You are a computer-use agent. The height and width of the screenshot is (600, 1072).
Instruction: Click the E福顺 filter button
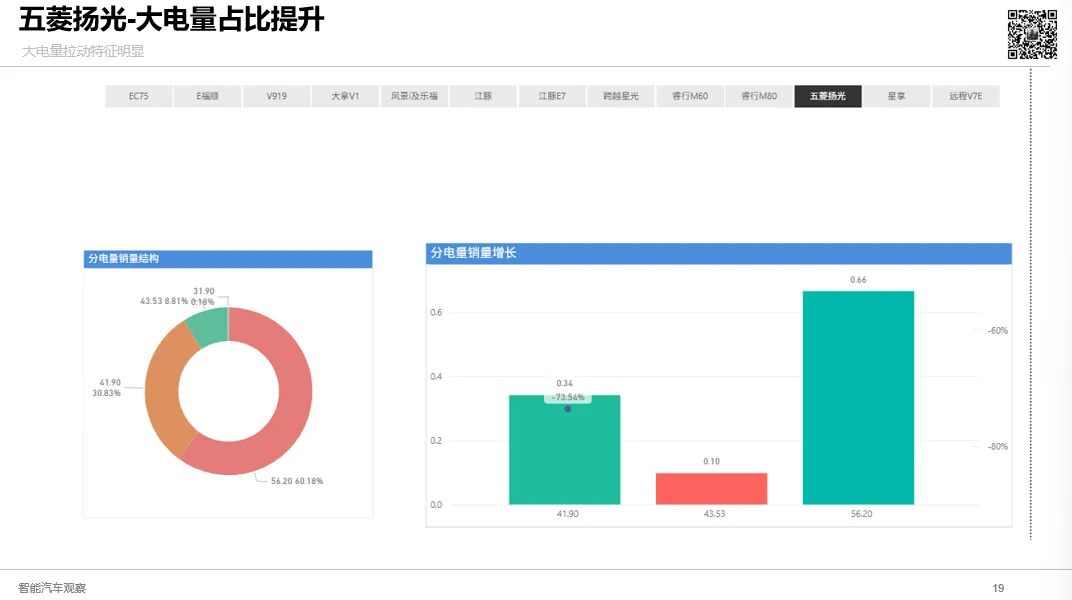click(207, 96)
